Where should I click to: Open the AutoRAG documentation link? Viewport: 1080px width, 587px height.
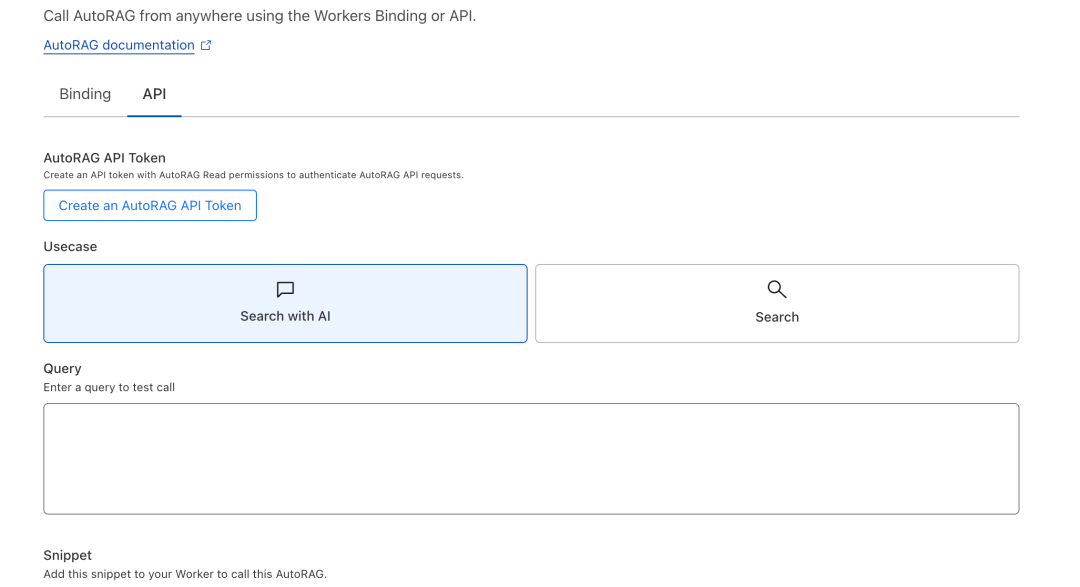coord(119,45)
